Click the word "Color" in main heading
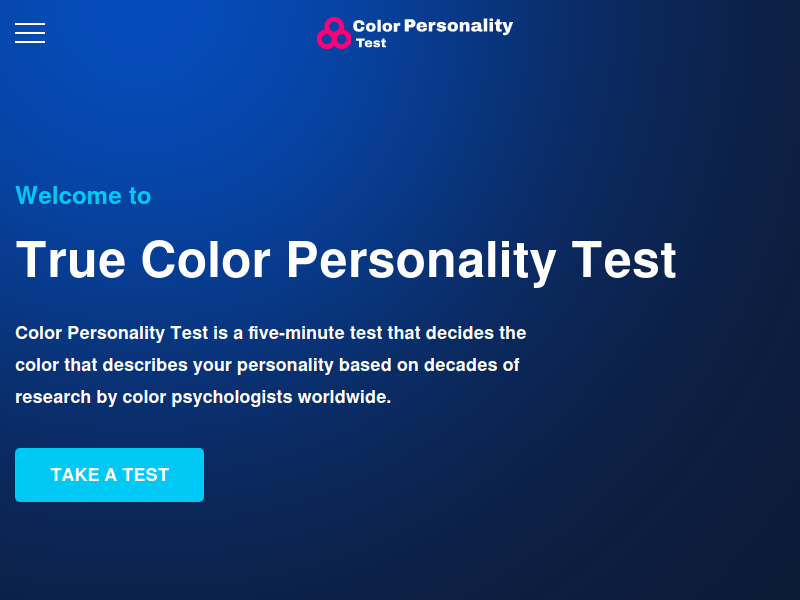Screen dimensions: 800x600 point(205,260)
